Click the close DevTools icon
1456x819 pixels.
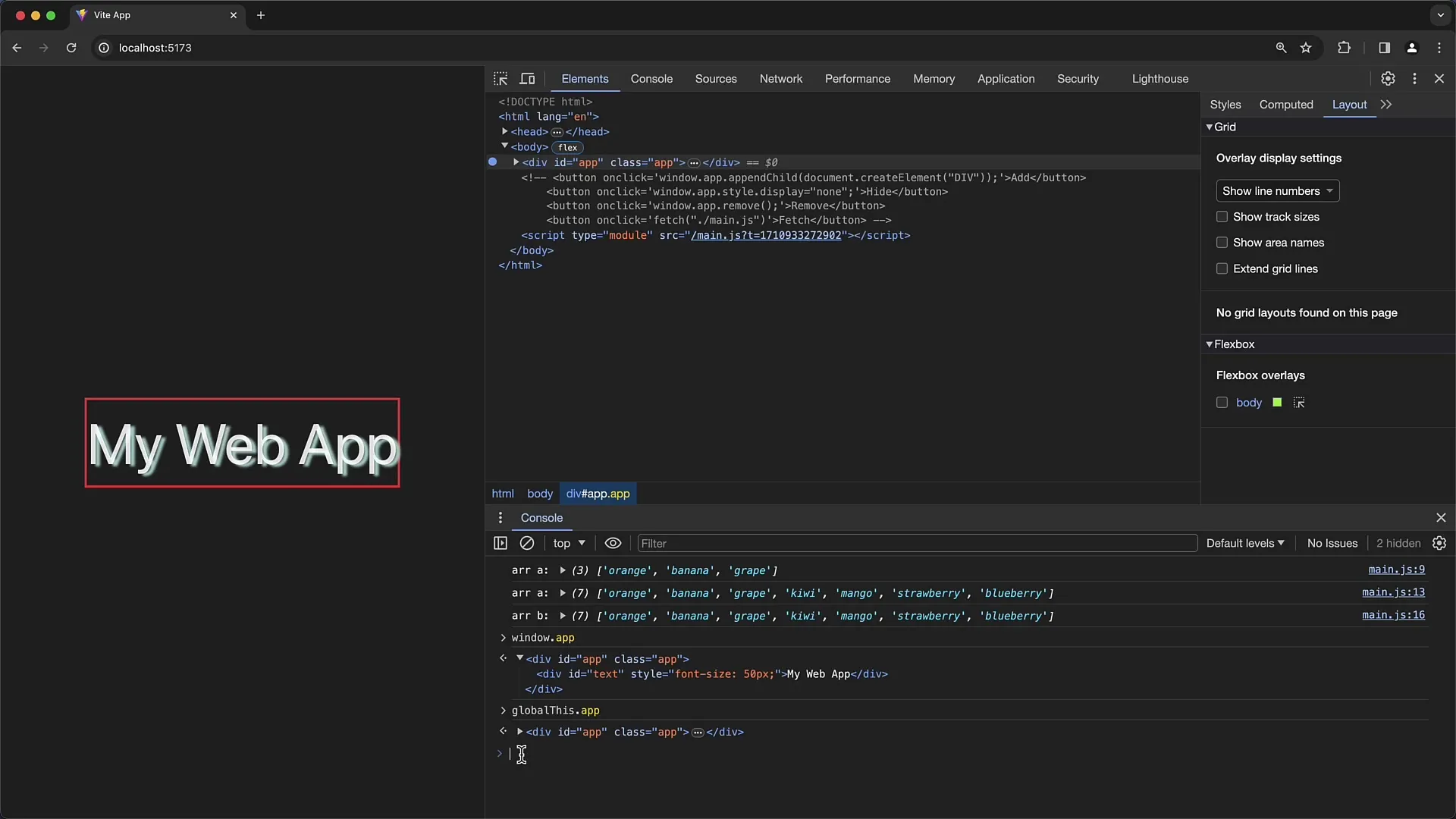pos(1439,78)
